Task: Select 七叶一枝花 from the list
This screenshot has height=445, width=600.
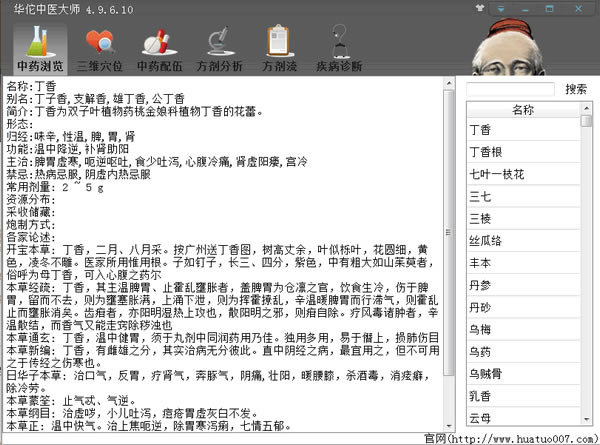Action: tap(522, 174)
